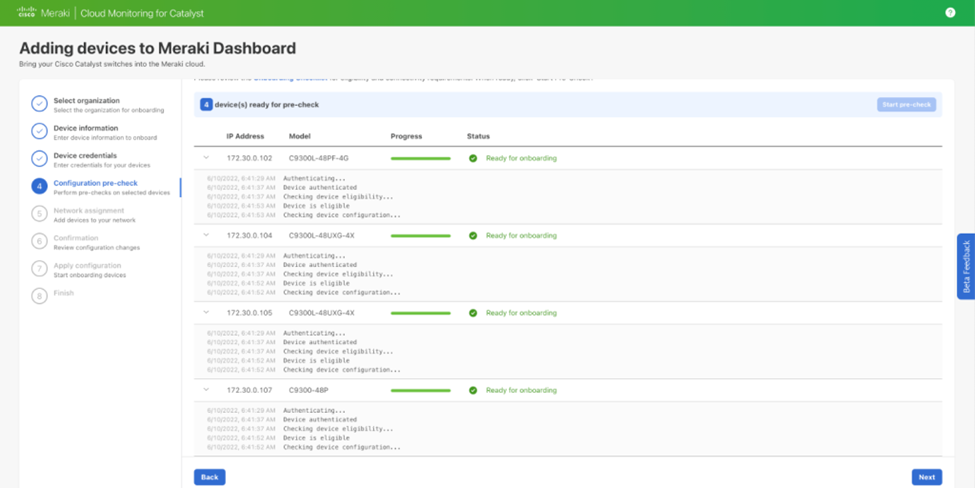This screenshot has height=488, width=975.
Task: Click Device is eligible log line under 172.30.0.107
Action: (x=316, y=438)
